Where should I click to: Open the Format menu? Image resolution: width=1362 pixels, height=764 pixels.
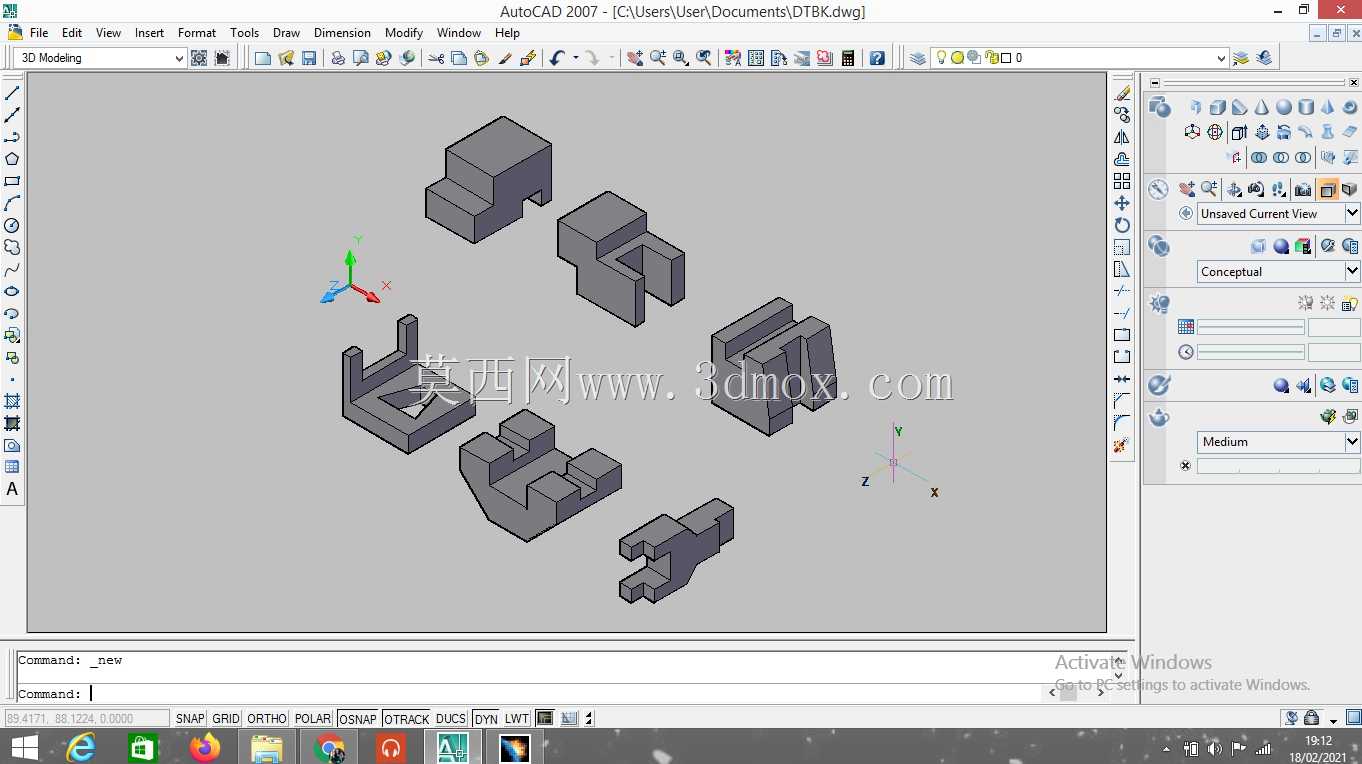pos(197,32)
